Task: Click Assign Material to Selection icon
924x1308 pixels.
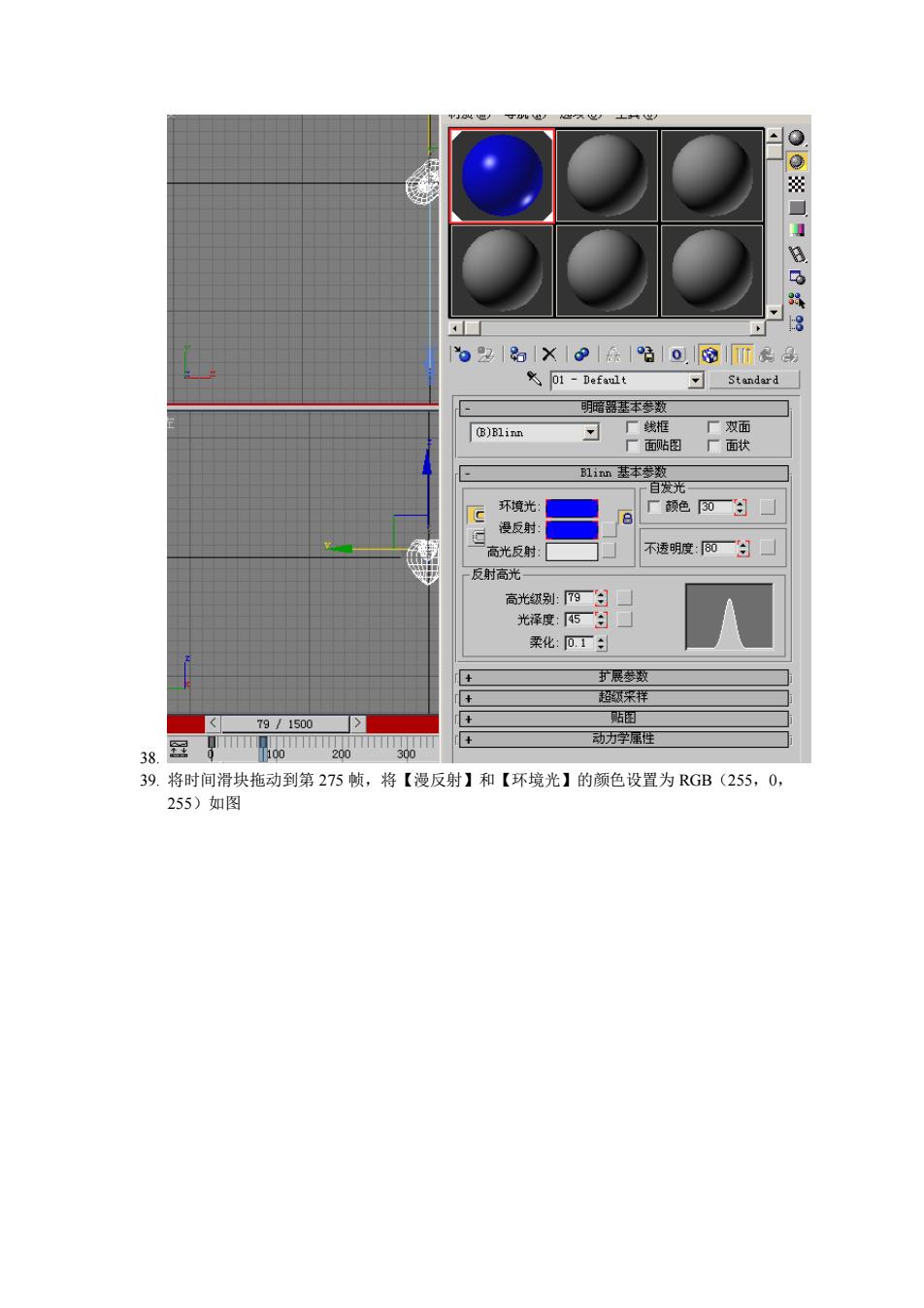Action: [518, 355]
